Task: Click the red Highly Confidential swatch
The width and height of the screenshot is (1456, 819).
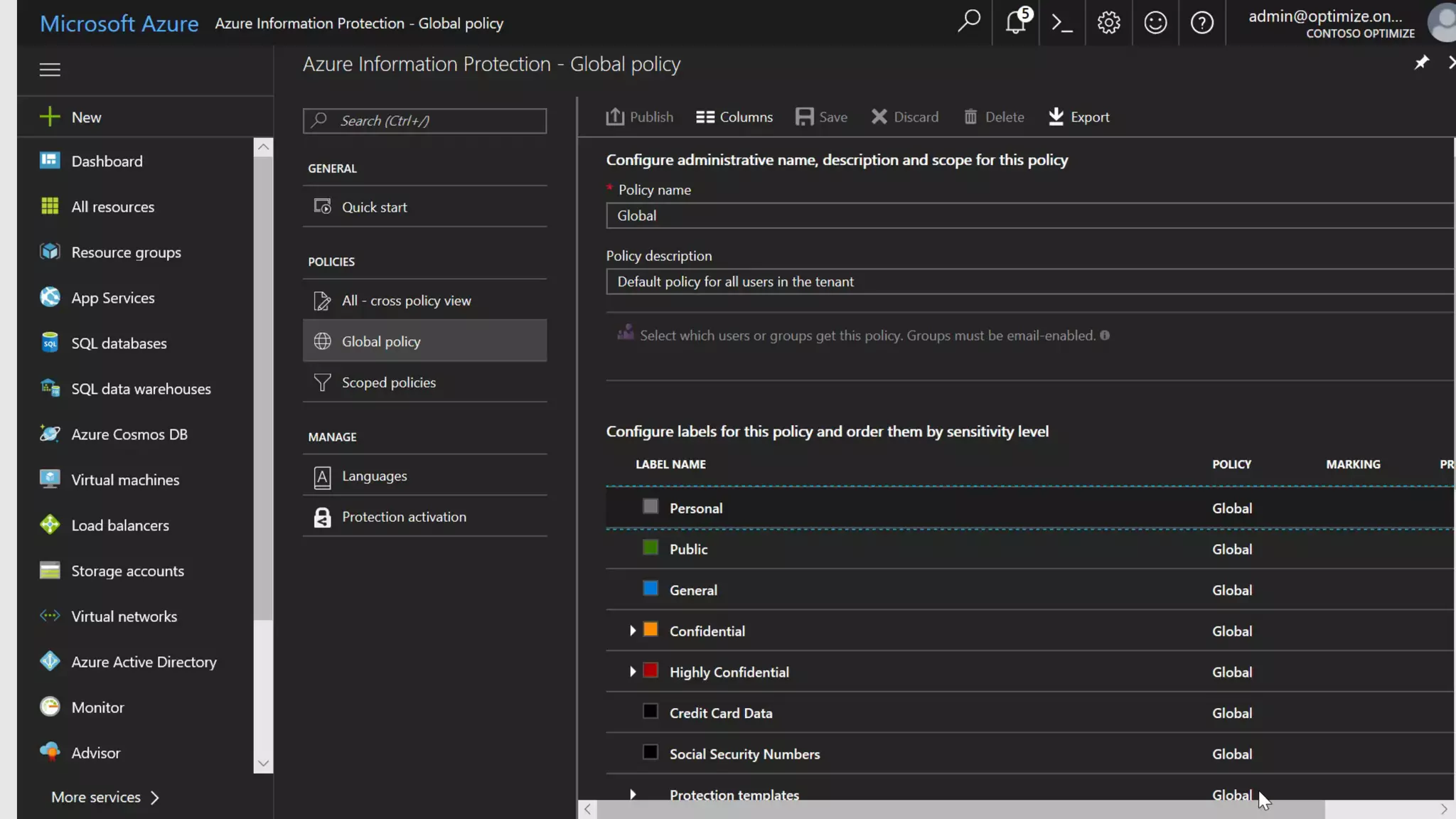Action: pyautogui.click(x=650, y=670)
